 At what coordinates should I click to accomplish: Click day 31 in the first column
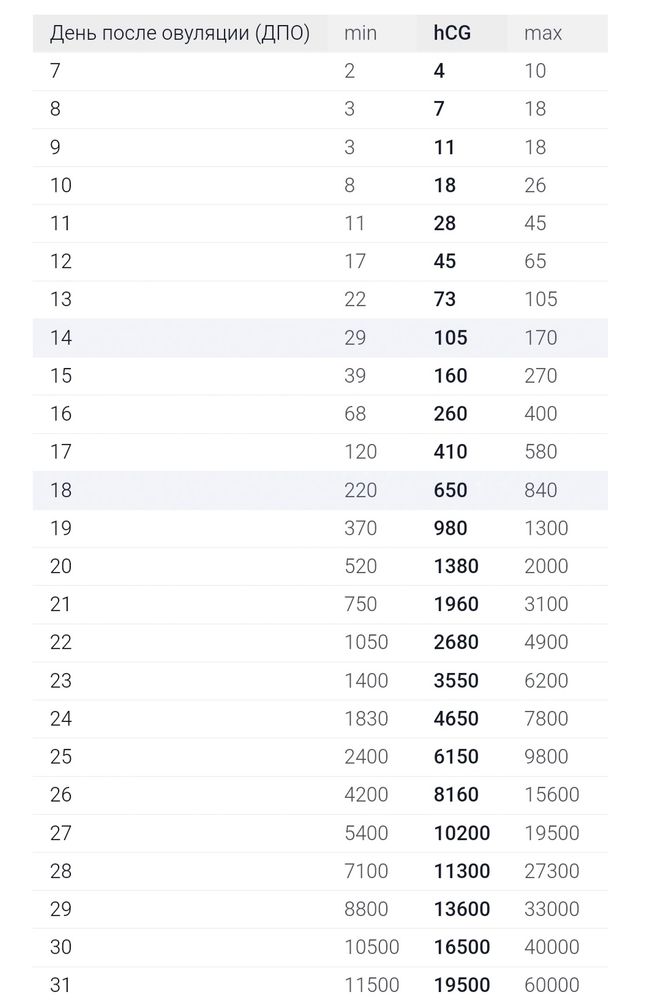61,985
